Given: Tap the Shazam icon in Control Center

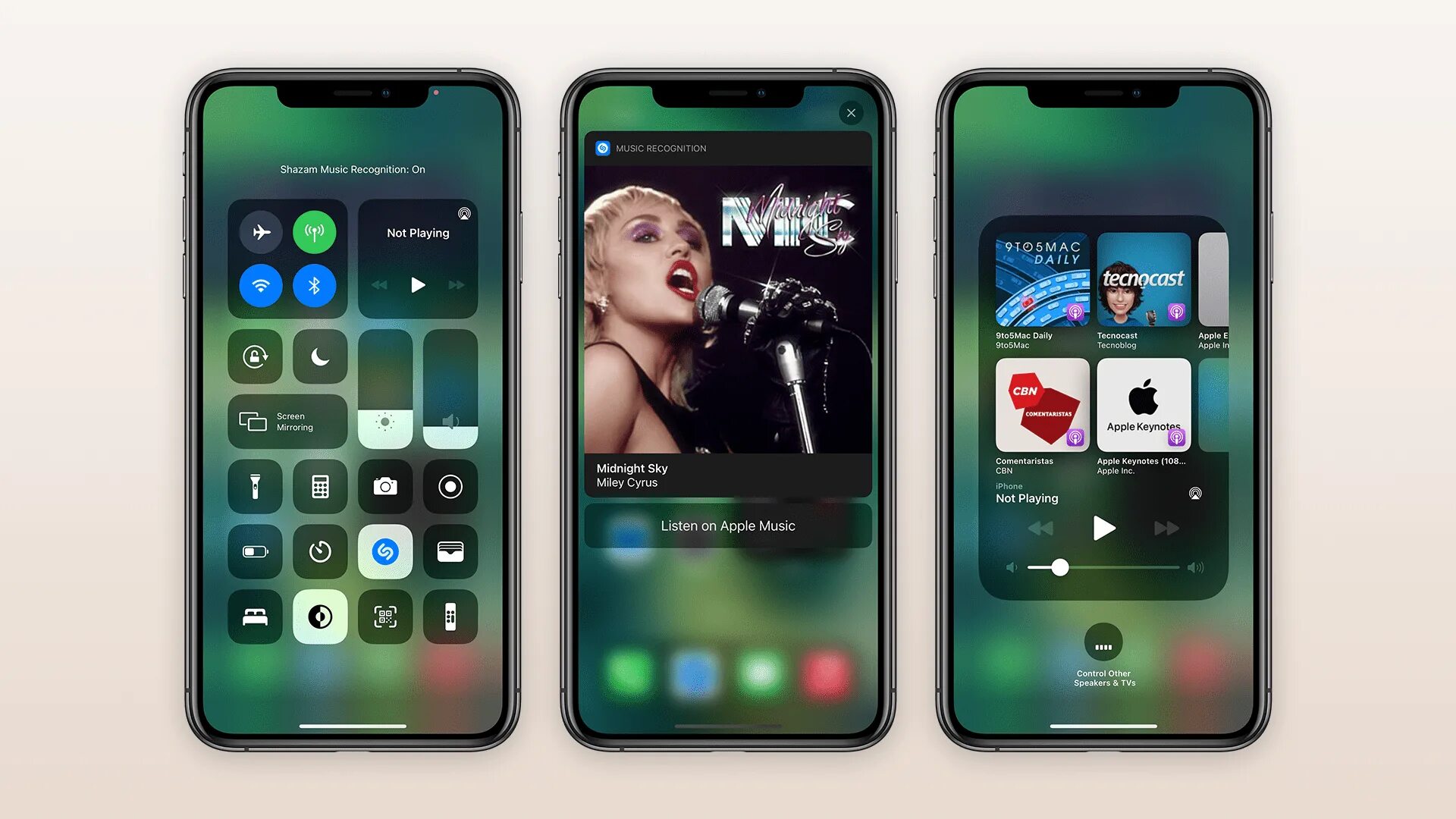Looking at the screenshot, I should [x=384, y=551].
